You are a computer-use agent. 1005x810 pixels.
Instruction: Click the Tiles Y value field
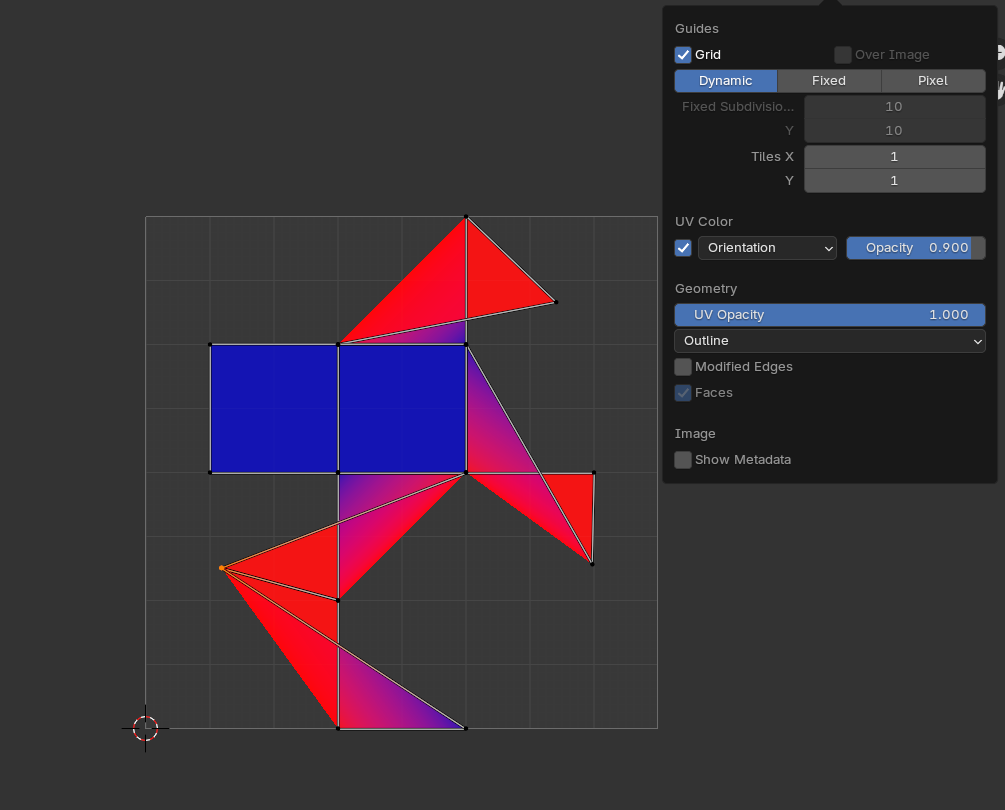tap(894, 181)
